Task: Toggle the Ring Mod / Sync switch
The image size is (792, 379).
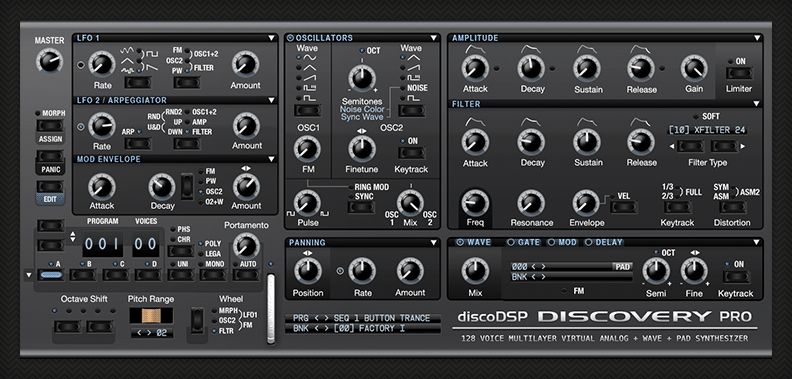Action: (361, 207)
